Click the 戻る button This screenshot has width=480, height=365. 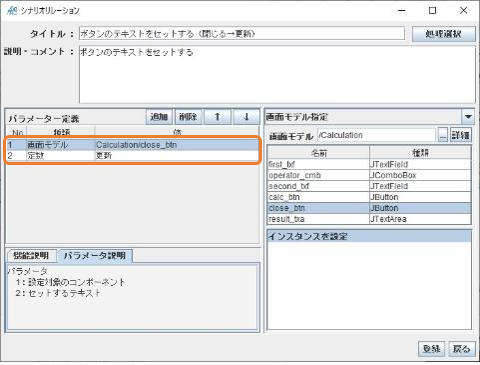click(462, 349)
